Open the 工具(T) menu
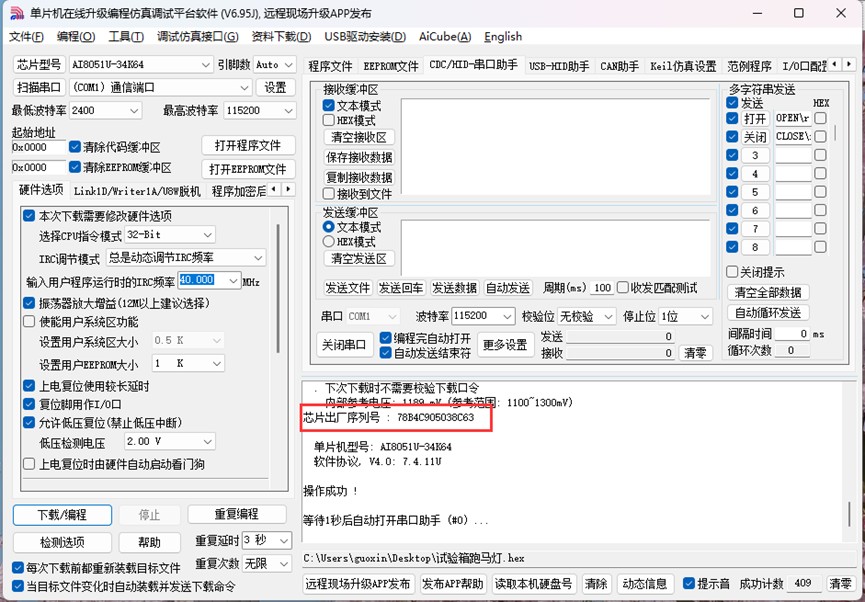The height and width of the screenshot is (602, 865). (x=126, y=37)
